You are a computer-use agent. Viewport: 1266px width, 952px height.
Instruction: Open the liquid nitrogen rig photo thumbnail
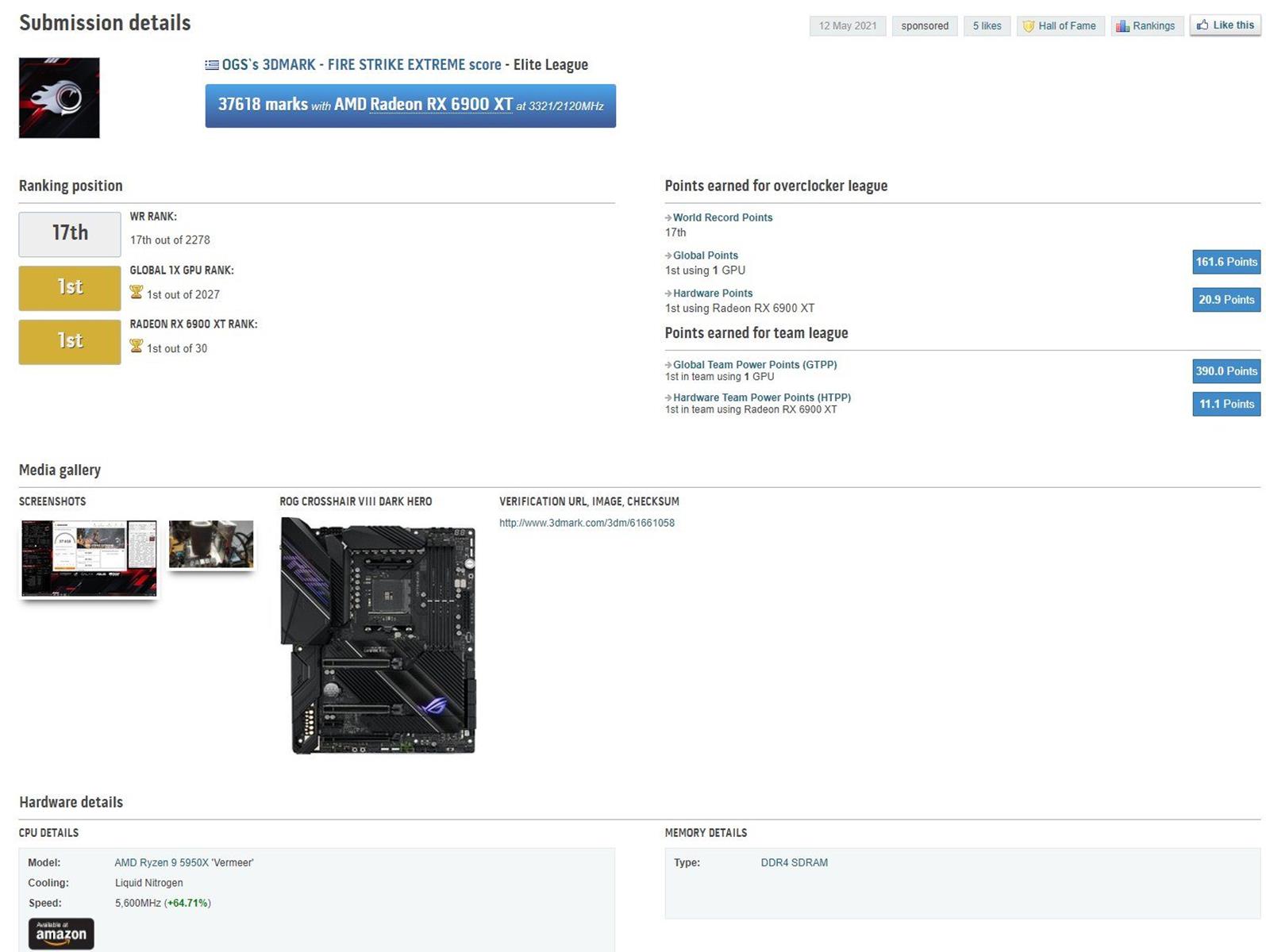click(211, 544)
